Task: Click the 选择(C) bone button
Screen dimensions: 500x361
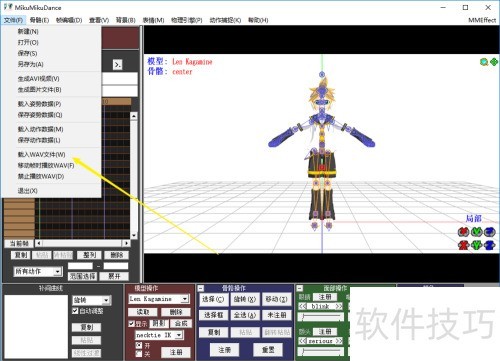Action: 213,299
